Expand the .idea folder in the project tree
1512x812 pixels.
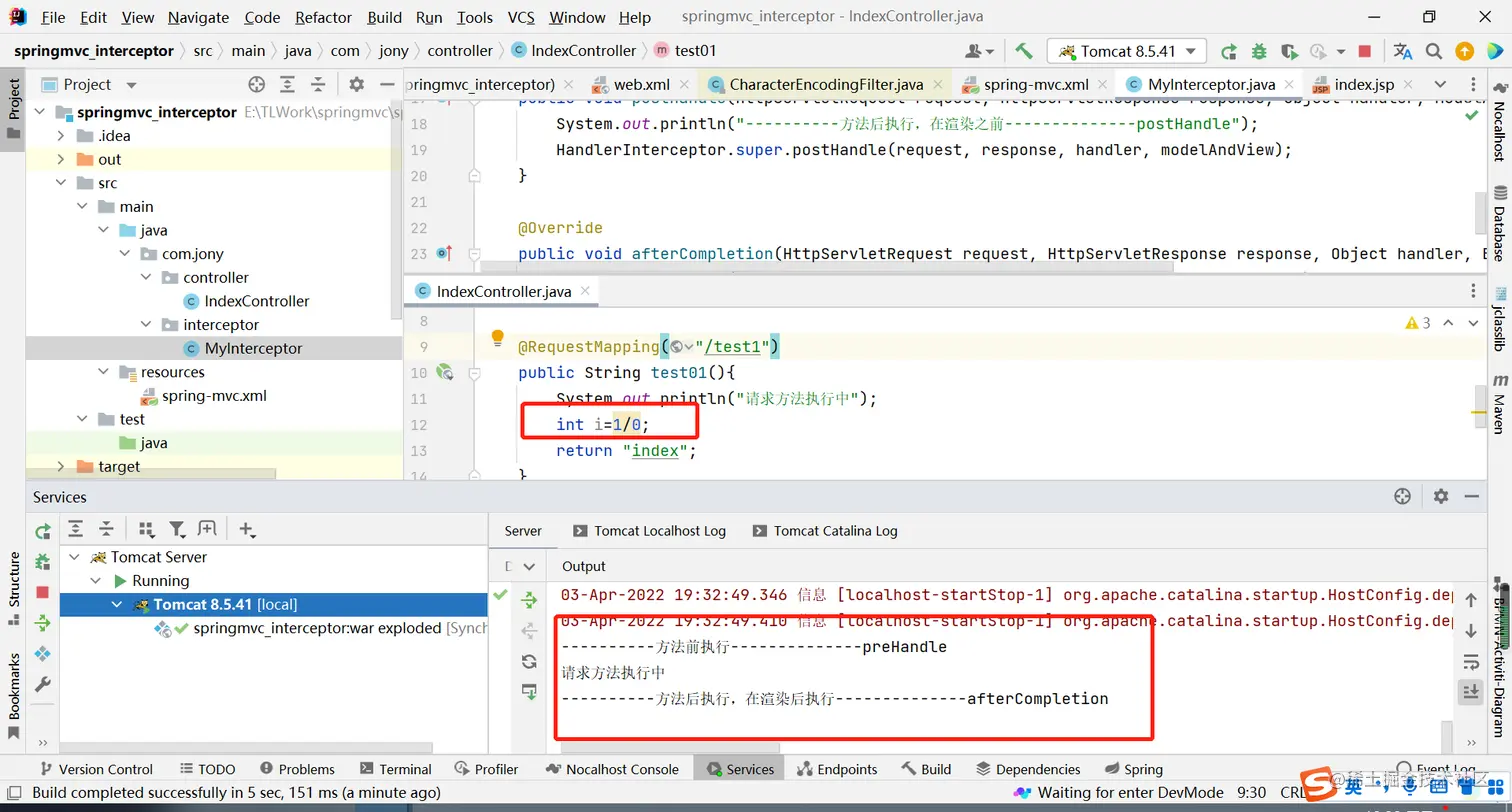click(61, 136)
